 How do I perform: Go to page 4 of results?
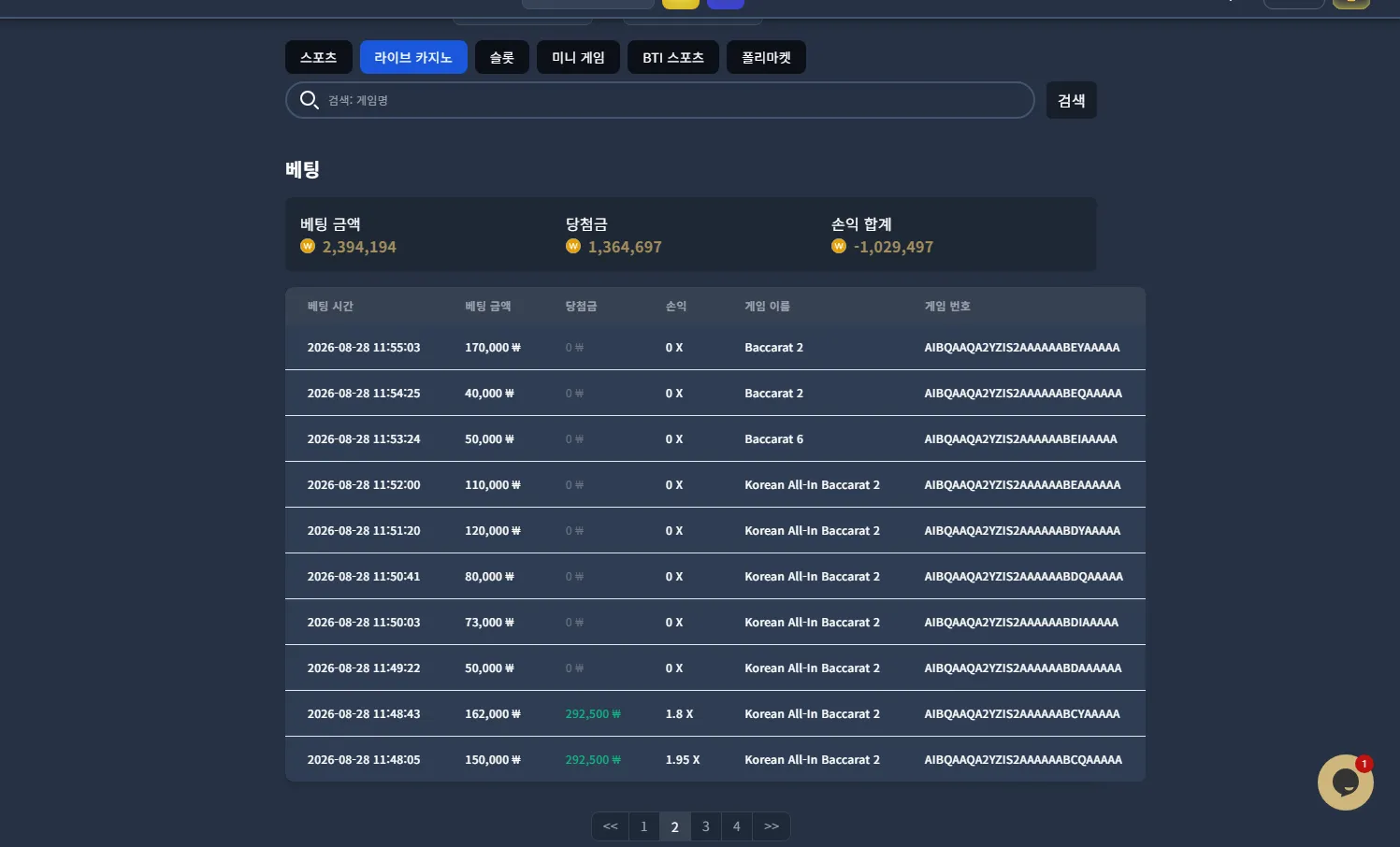pyautogui.click(x=737, y=826)
